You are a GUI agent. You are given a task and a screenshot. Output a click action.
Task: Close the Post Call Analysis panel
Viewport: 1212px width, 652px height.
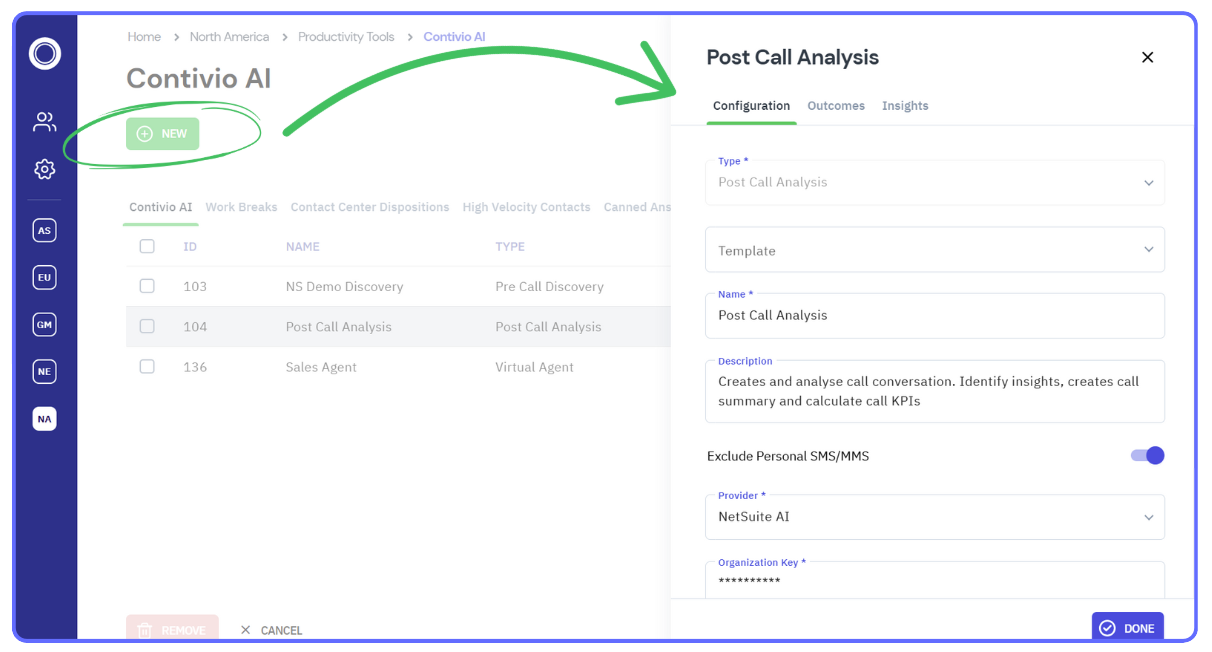[x=1147, y=57]
